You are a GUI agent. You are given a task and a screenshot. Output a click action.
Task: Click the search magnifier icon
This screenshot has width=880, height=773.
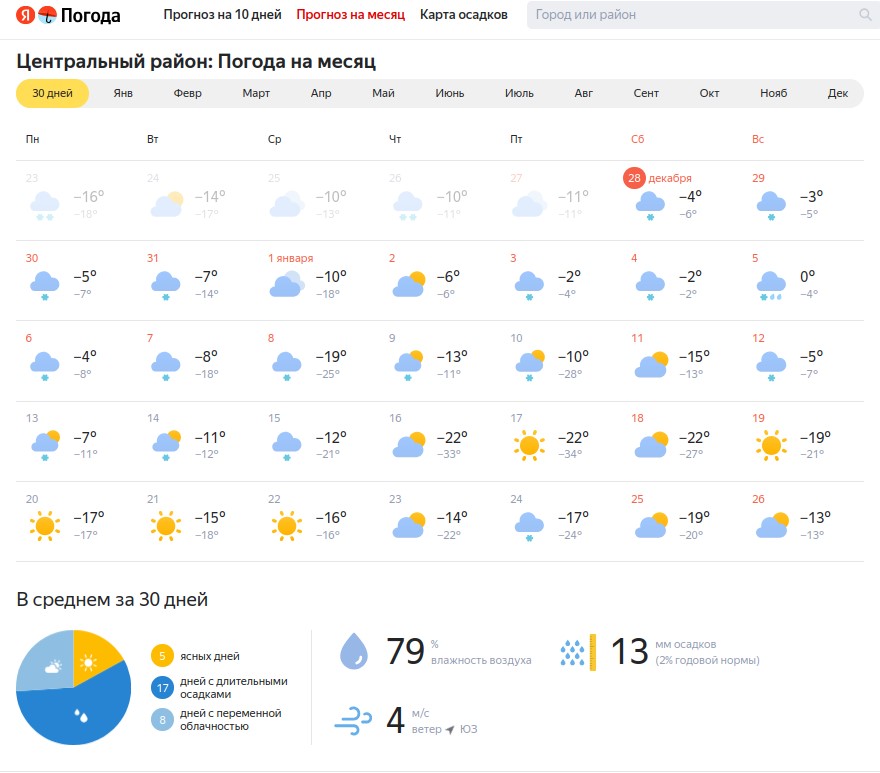(x=865, y=15)
